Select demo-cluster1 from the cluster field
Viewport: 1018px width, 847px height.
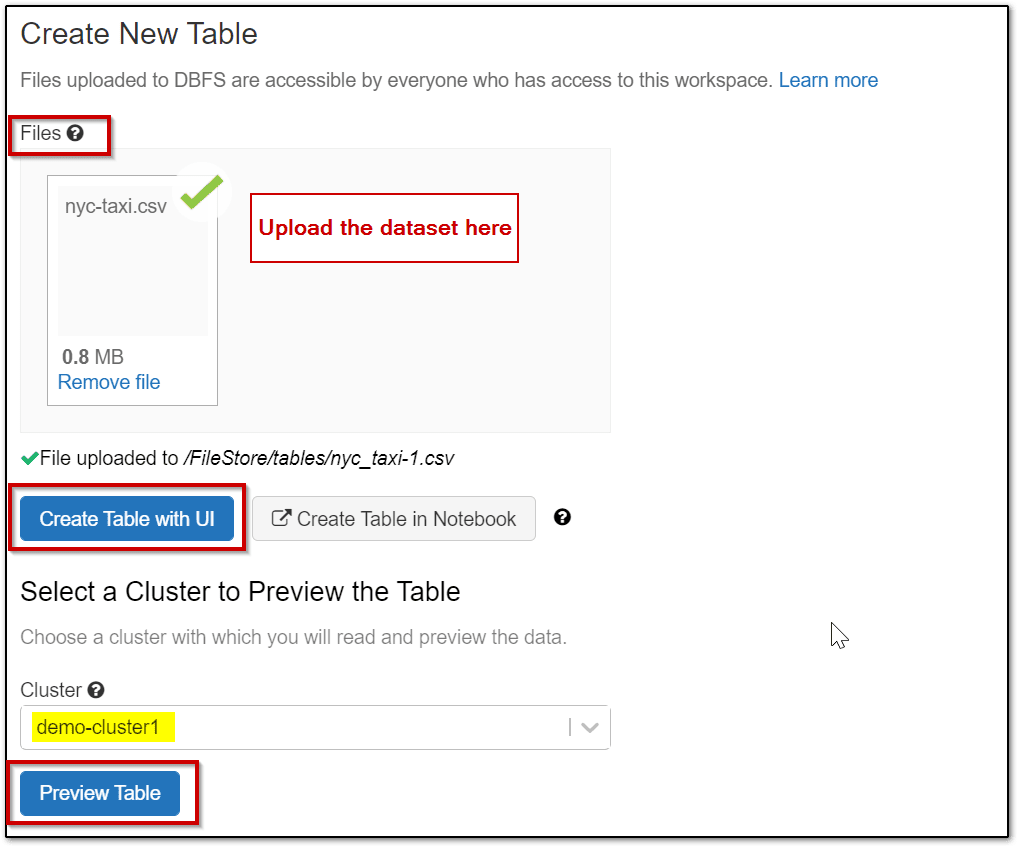click(x=100, y=727)
